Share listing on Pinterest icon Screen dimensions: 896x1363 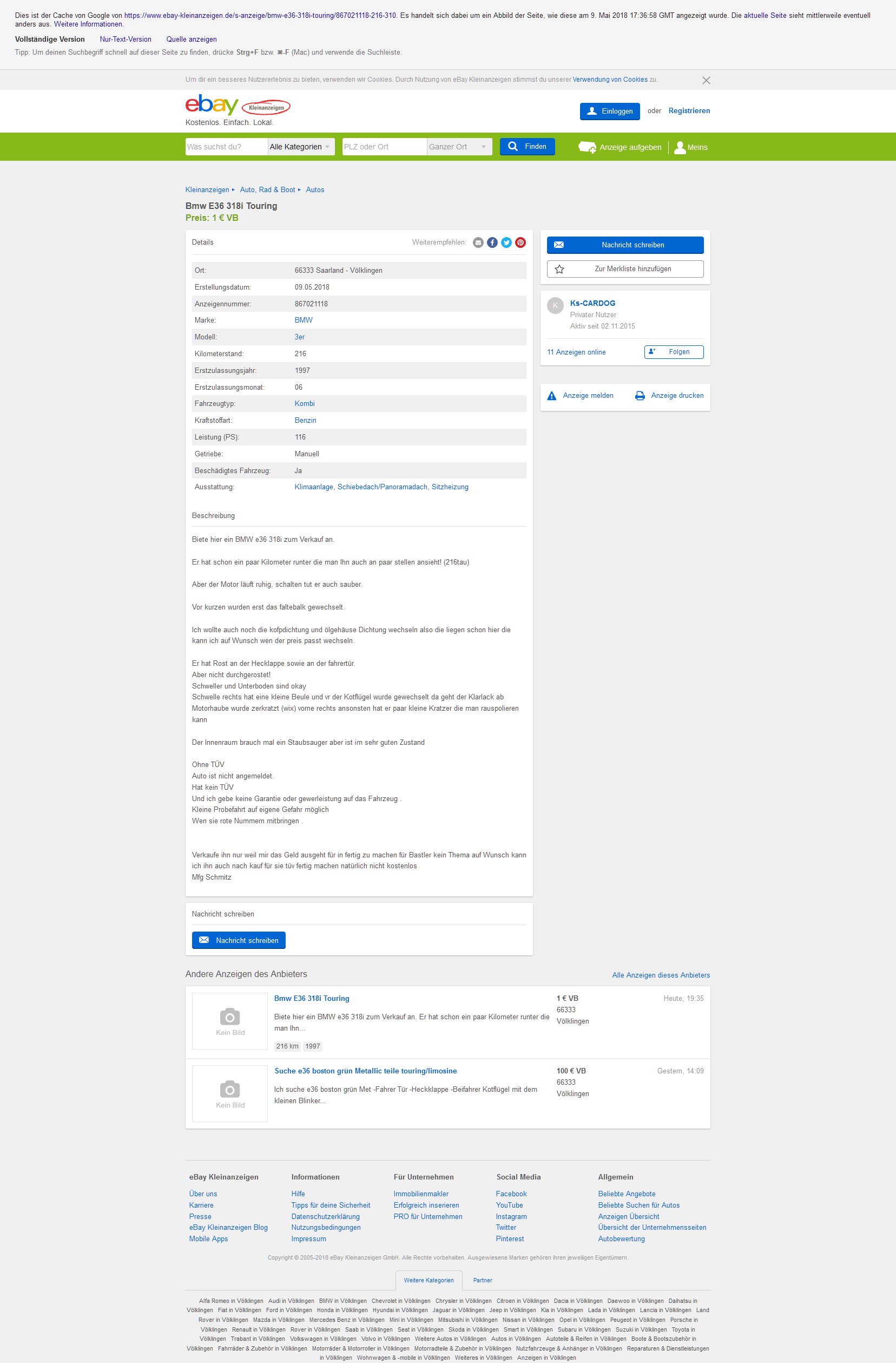[521, 243]
